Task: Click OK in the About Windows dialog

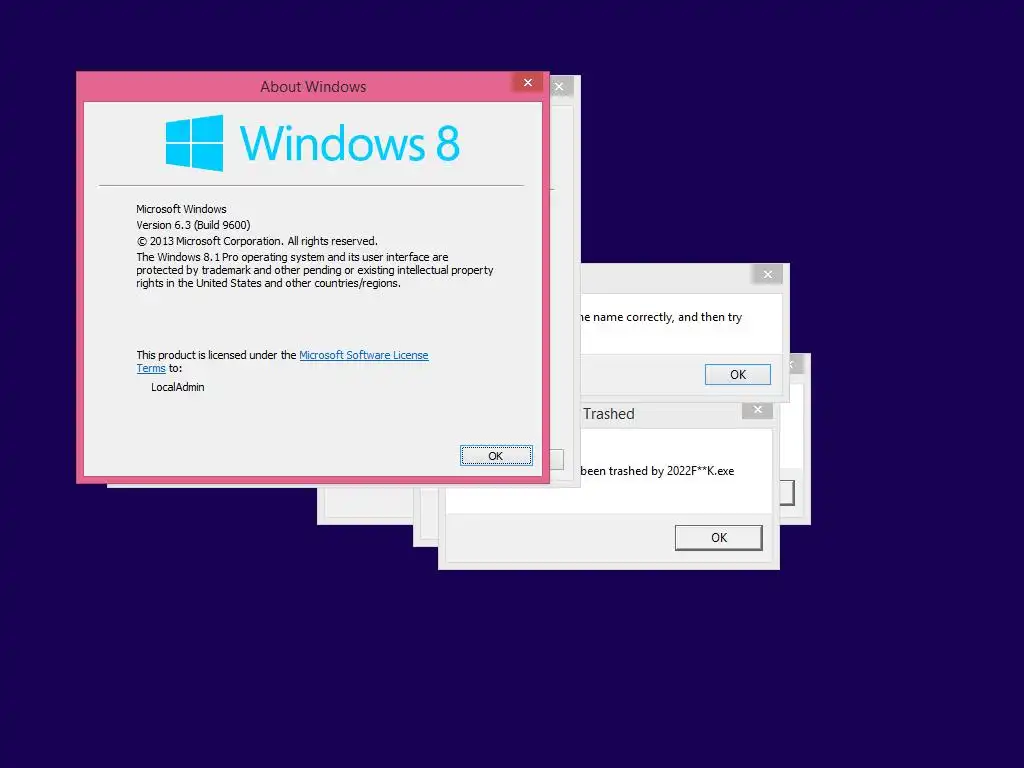Action: (496, 456)
